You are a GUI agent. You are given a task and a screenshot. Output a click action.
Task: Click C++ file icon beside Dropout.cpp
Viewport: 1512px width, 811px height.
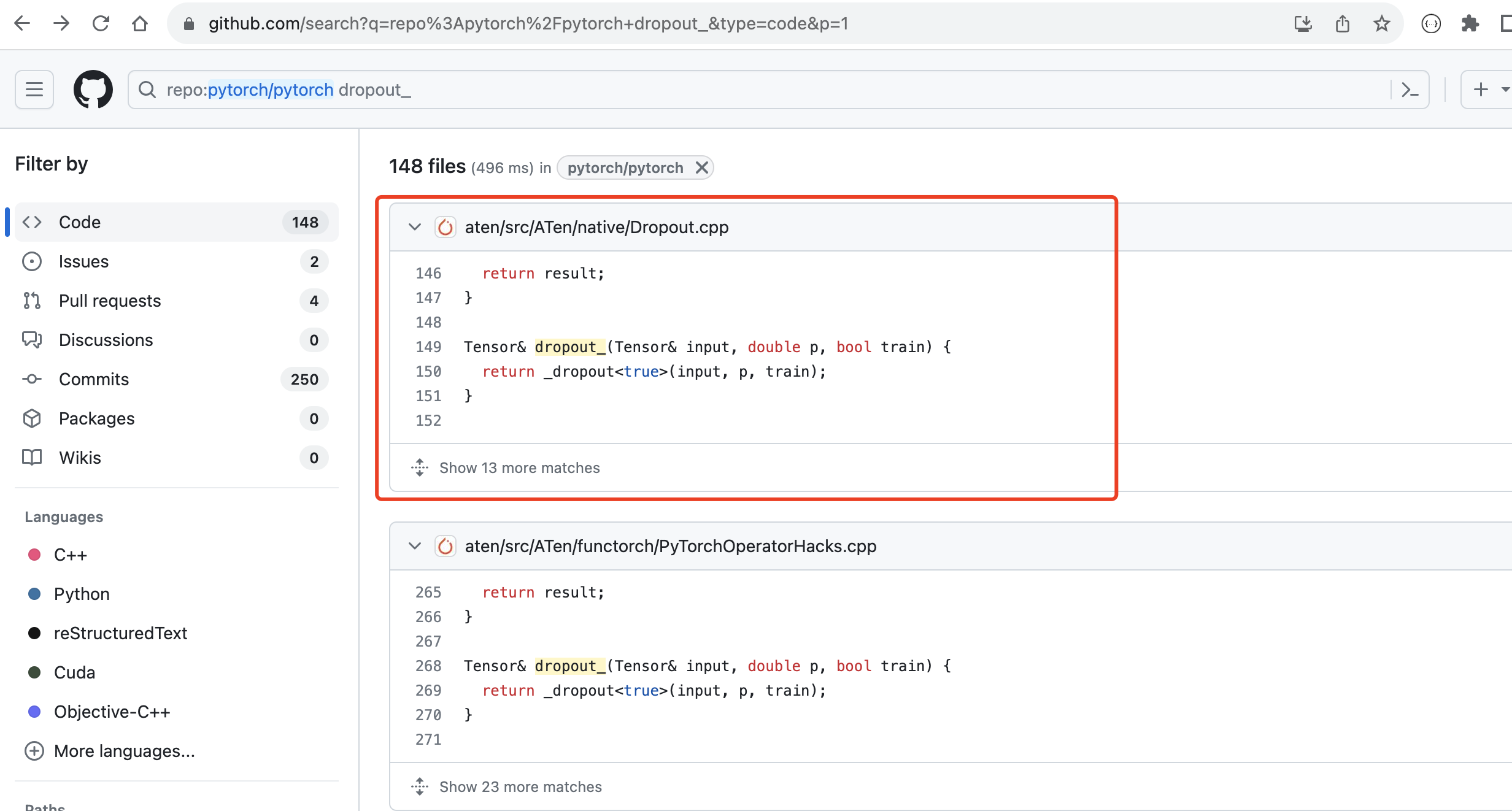(x=445, y=227)
